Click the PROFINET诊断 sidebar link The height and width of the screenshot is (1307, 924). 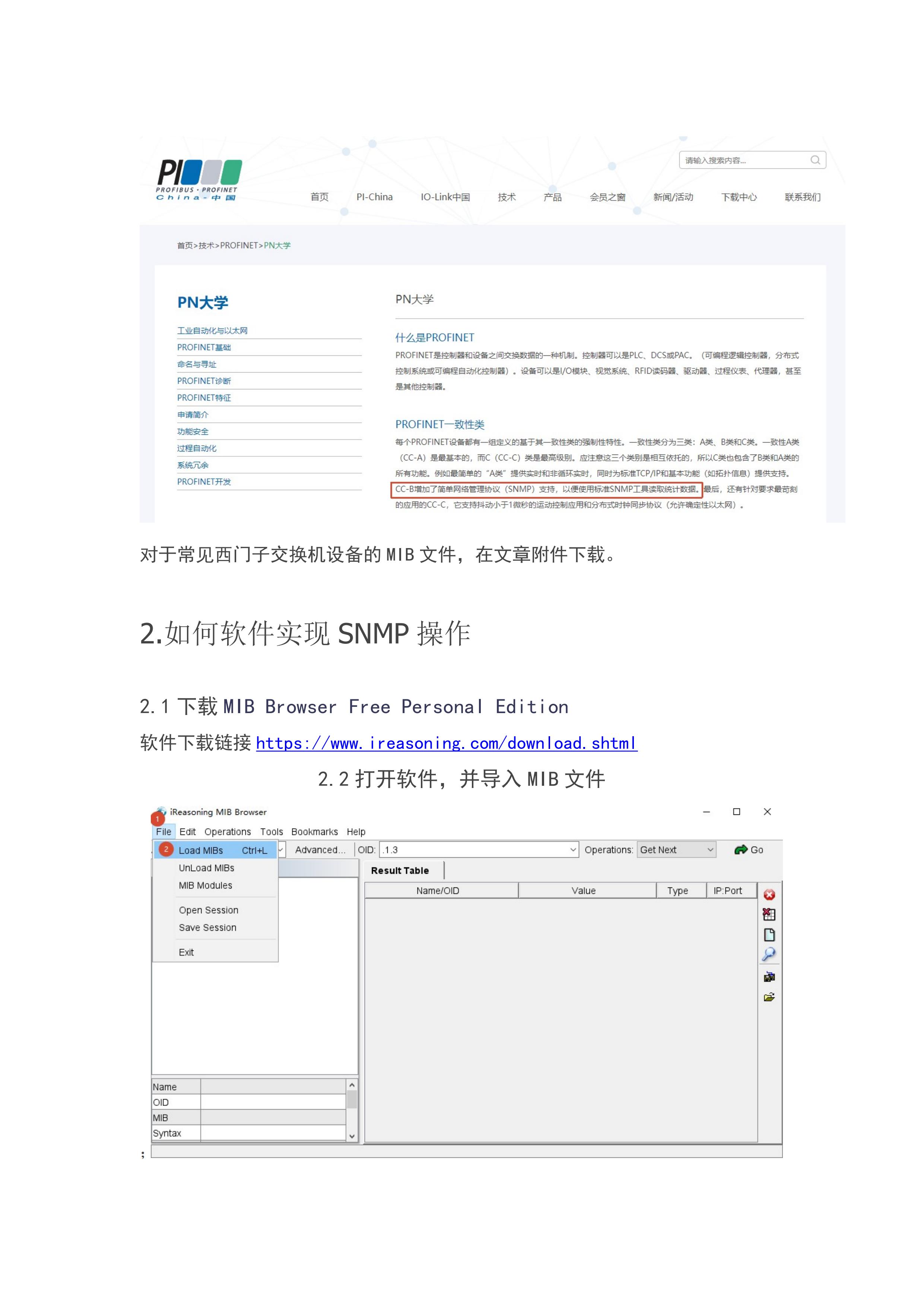coord(204,381)
